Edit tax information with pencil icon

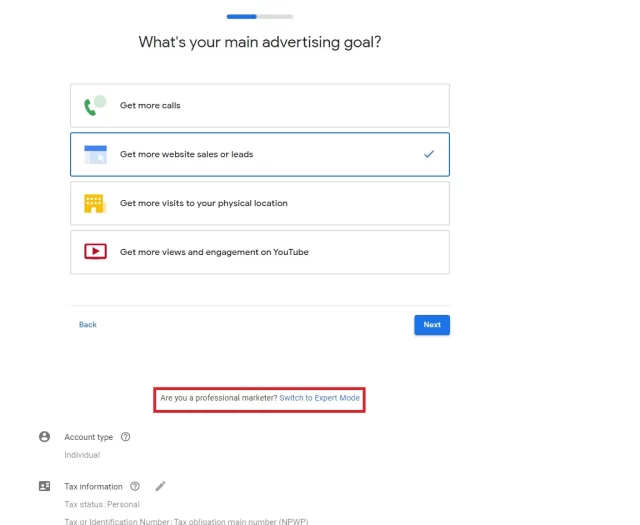[x=160, y=486]
